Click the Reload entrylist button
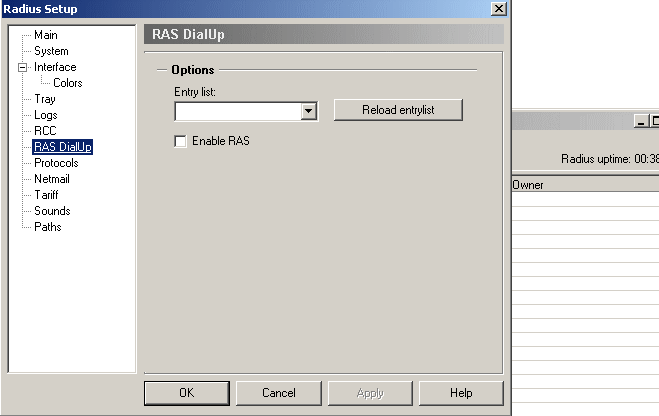The height and width of the screenshot is (416, 659). (x=398, y=109)
